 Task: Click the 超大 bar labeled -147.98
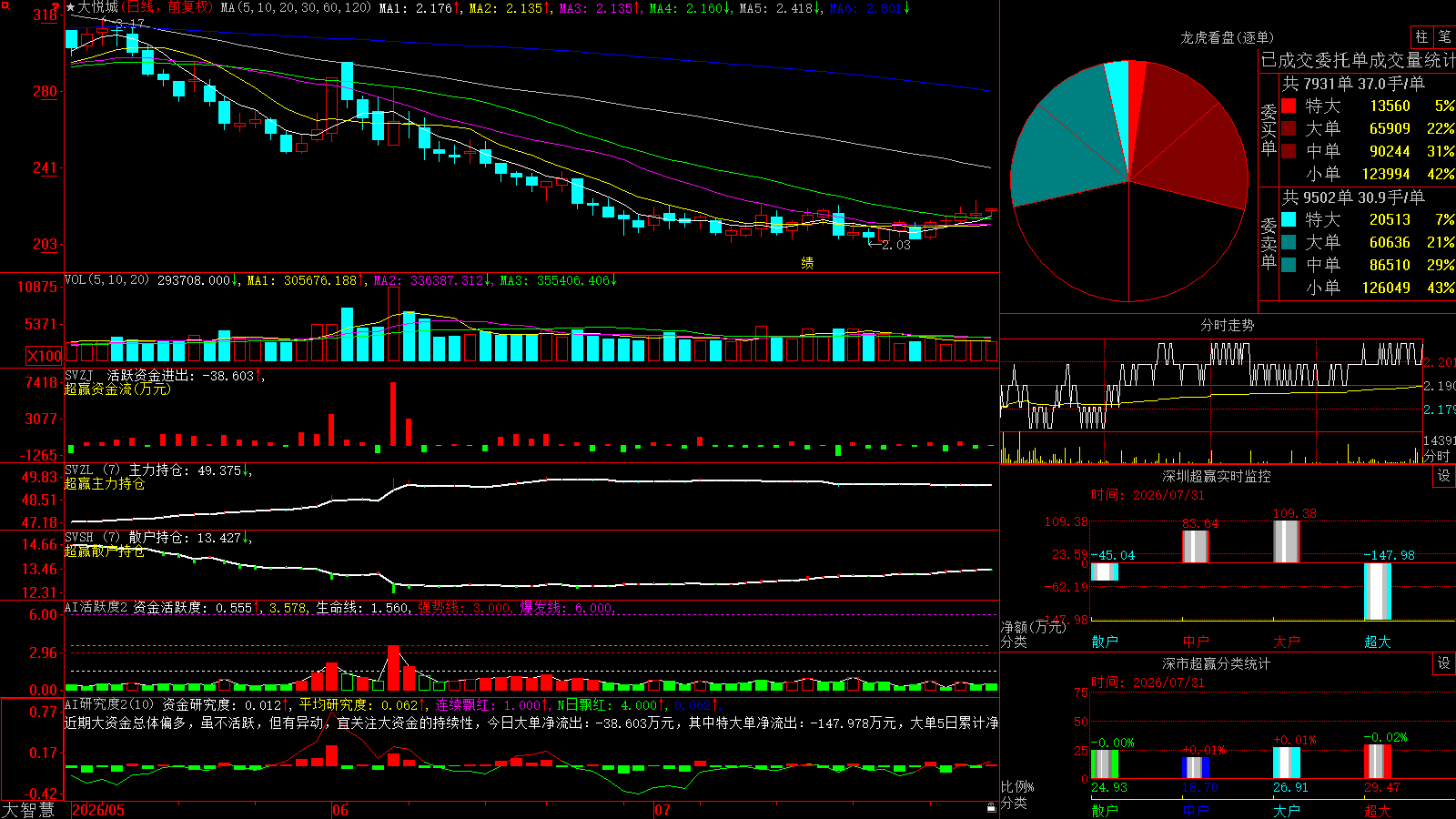(1378, 591)
